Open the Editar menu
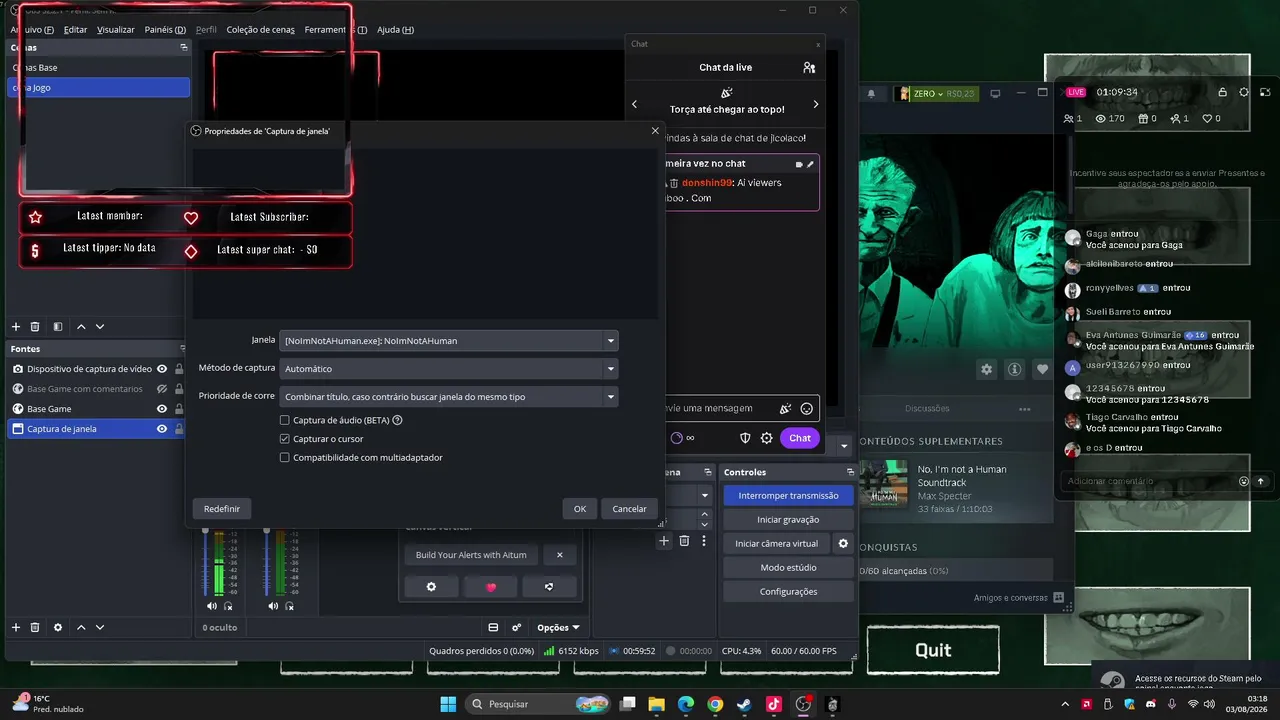Viewport: 1280px width, 720px height. click(x=75, y=30)
